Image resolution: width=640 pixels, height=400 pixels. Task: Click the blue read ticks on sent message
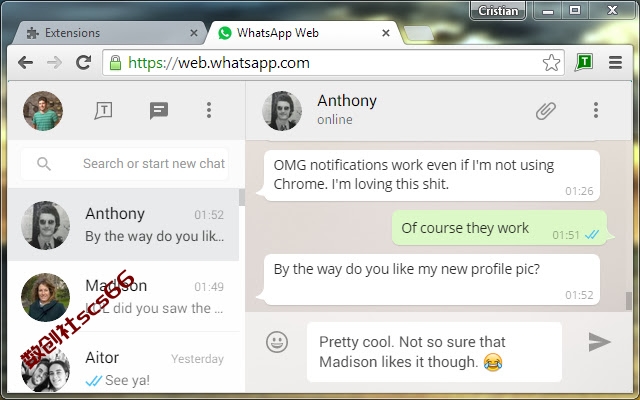(x=592, y=235)
